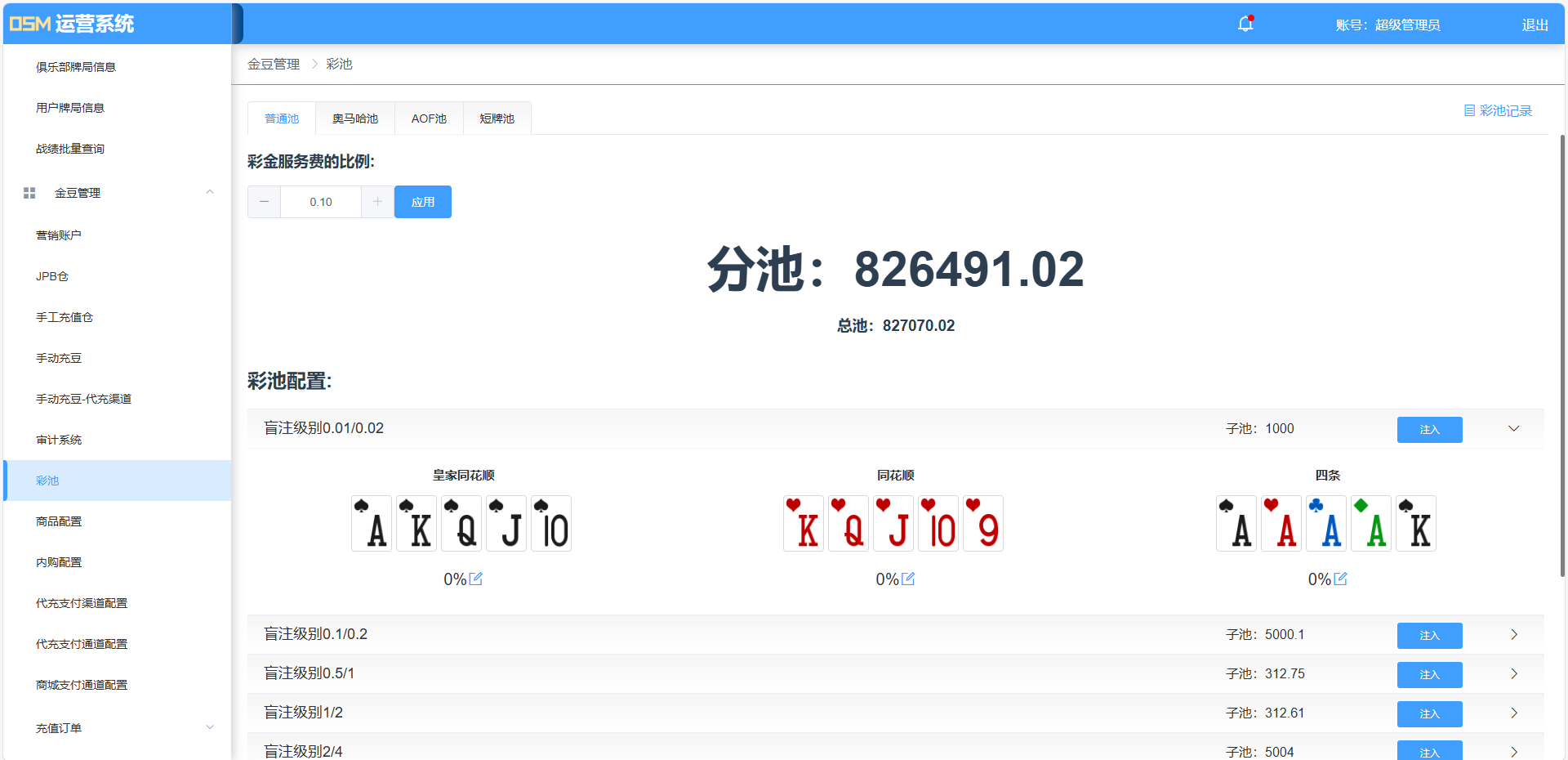Switch to the AOF池 tab

pyautogui.click(x=428, y=118)
